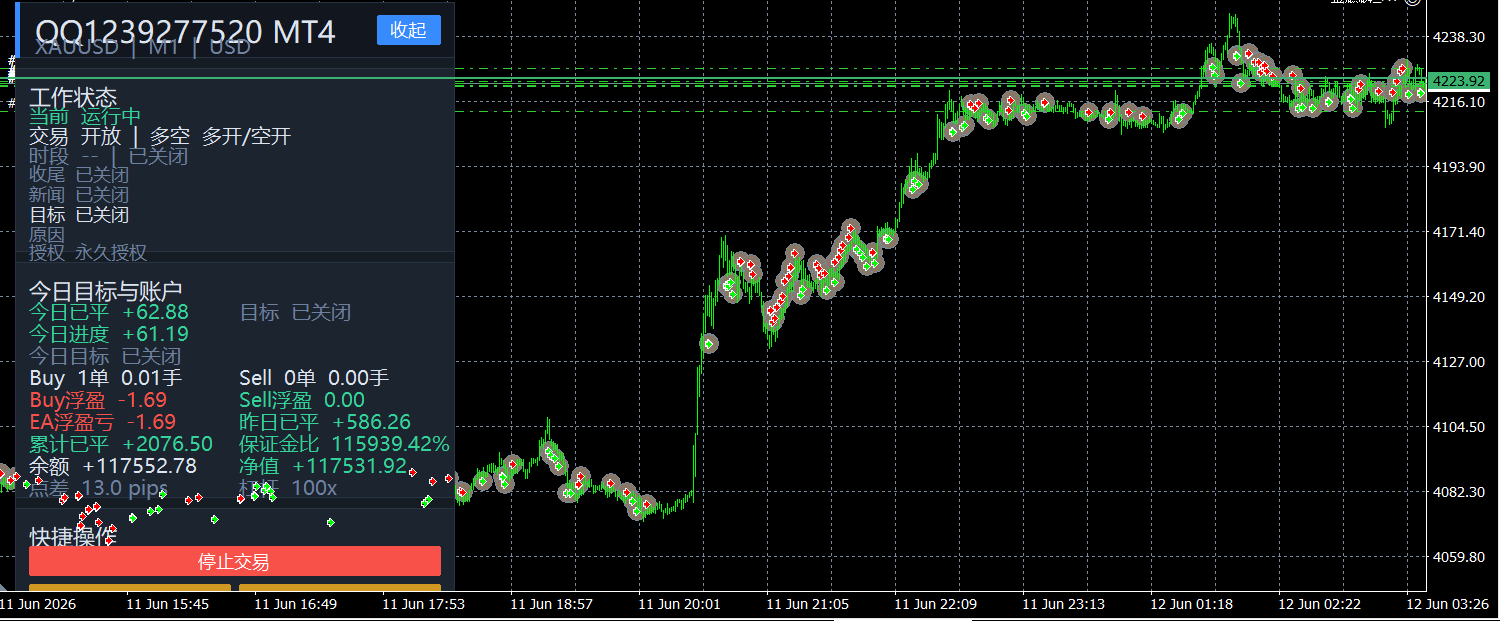Click the red 停止交易 button

point(235,562)
